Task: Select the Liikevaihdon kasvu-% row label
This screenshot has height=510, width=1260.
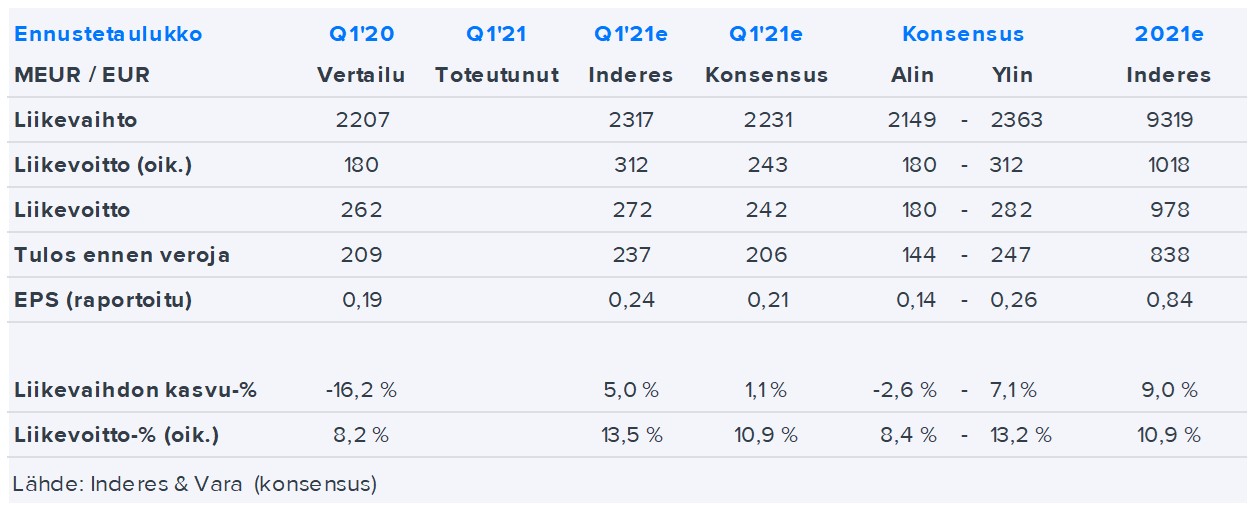Action: (x=136, y=390)
